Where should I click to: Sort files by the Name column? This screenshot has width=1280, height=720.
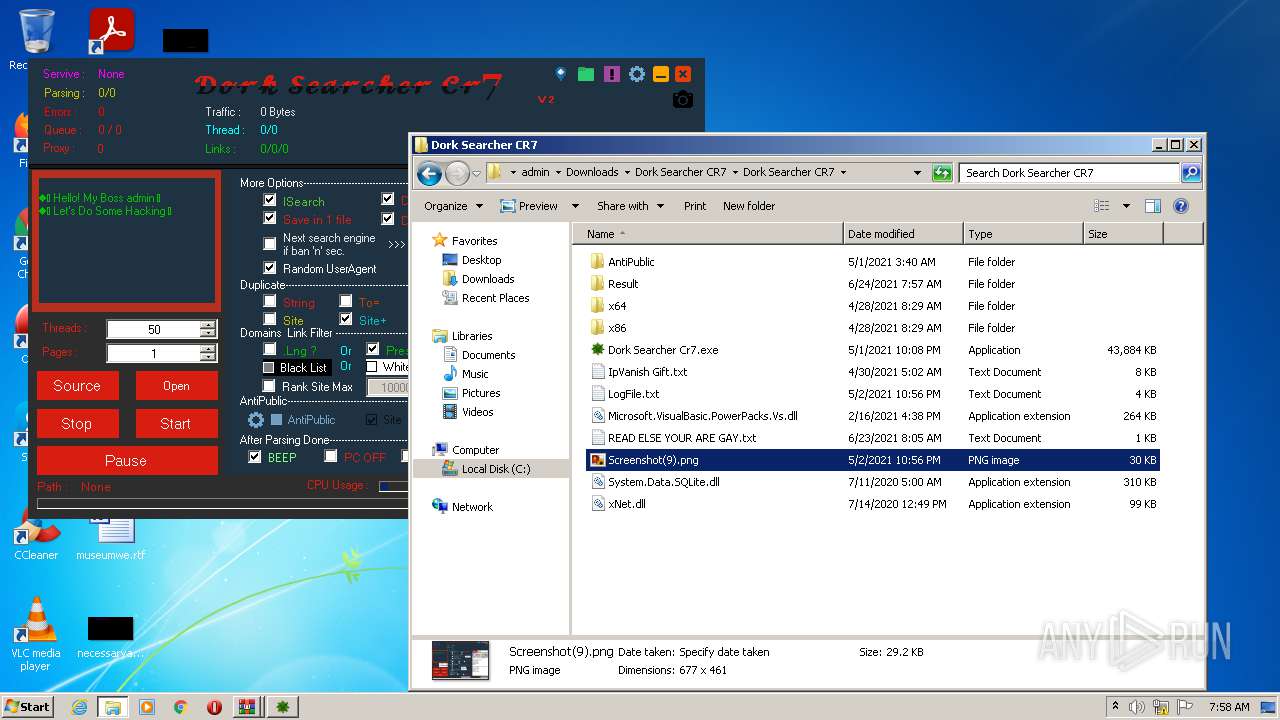[710, 234]
